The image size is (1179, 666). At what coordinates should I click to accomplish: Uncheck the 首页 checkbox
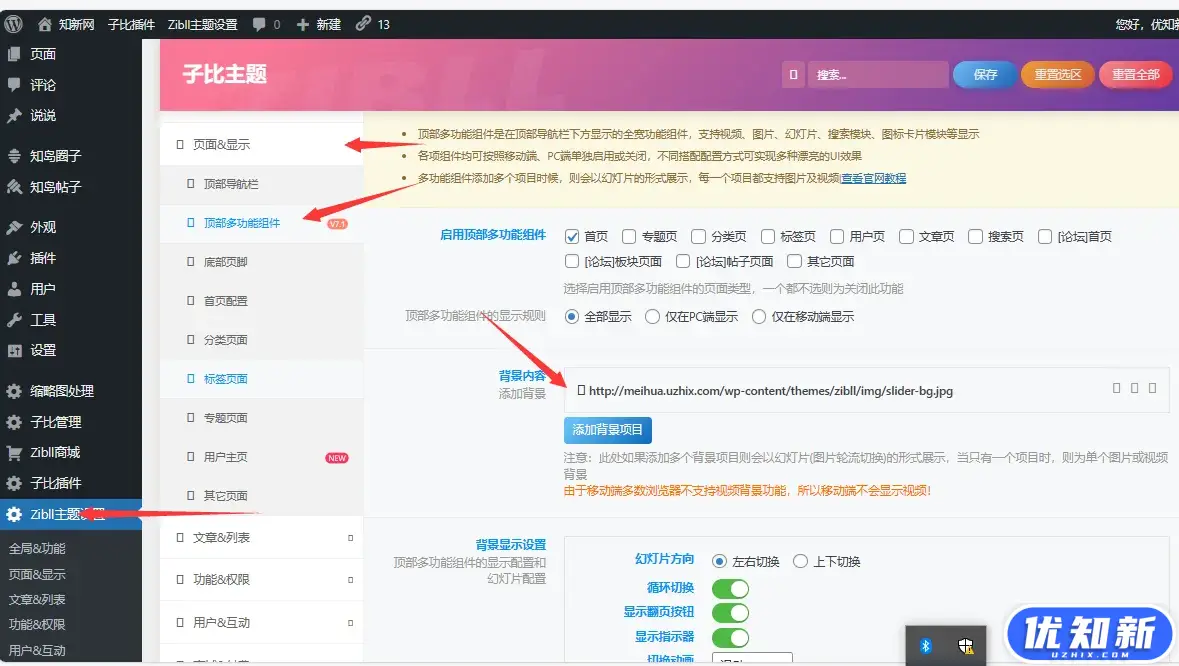[x=572, y=237]
